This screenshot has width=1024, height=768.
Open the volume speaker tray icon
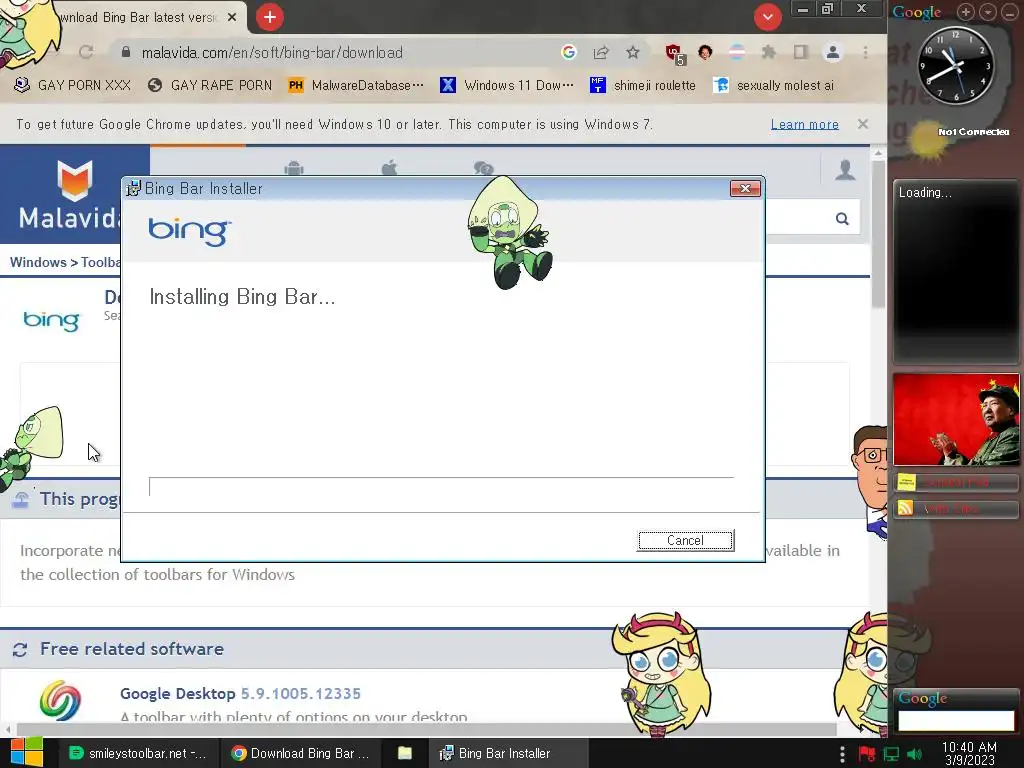coord(915,754)
